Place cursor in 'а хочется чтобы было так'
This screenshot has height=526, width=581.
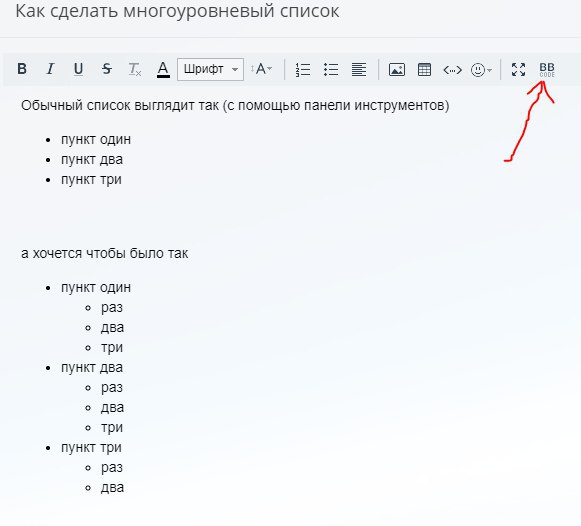point(105,253)
